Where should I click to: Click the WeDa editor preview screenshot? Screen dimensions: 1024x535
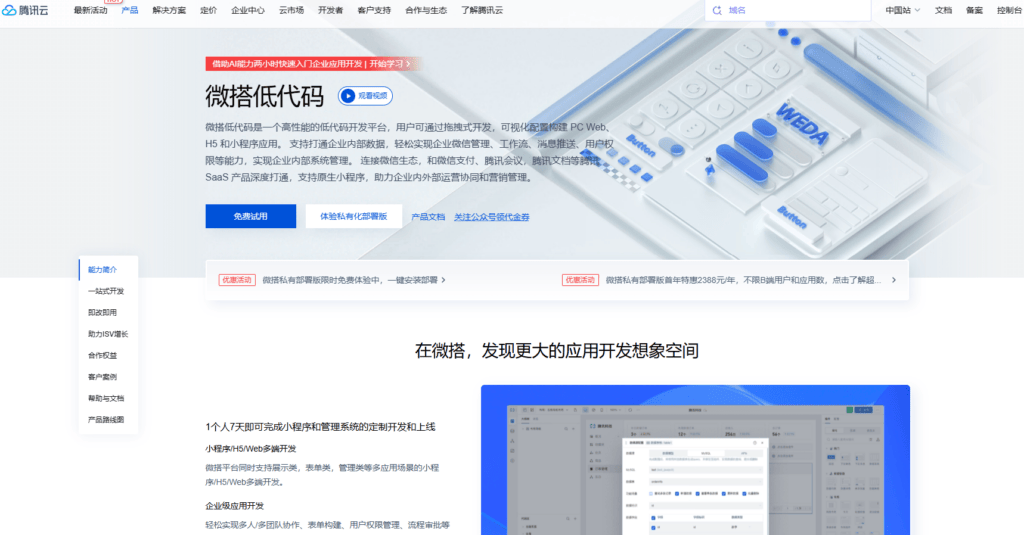point(695,460)
